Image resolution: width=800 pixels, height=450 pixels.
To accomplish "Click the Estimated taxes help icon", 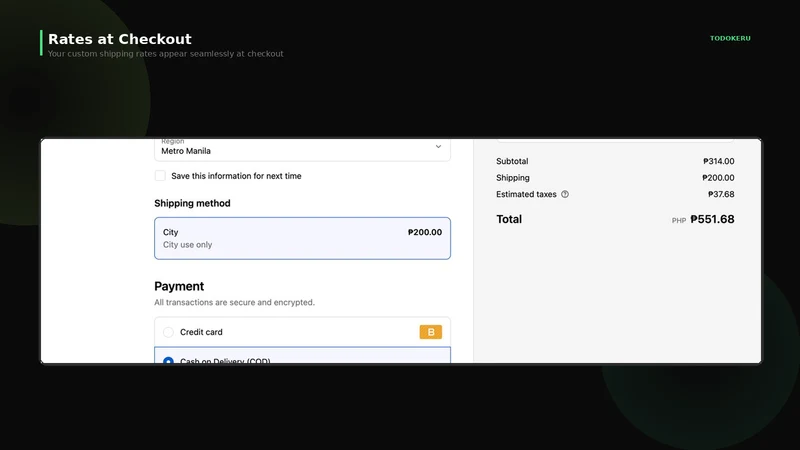I will click(565, 194).
